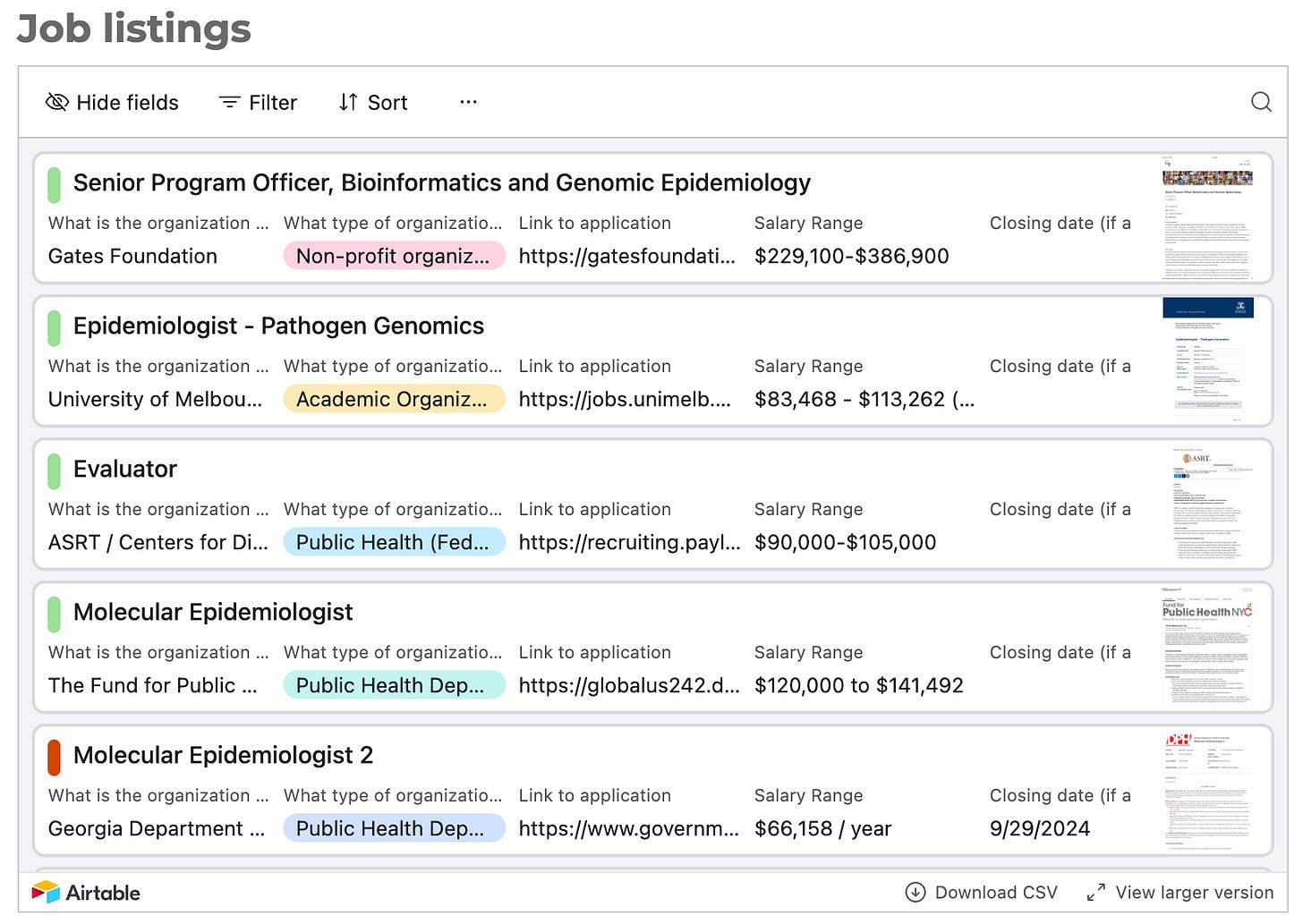This screenshot has height=924, width=1303.
Task: Open the Epidemiologist - Pathogen Genomics record
Action: pos(278,326)
